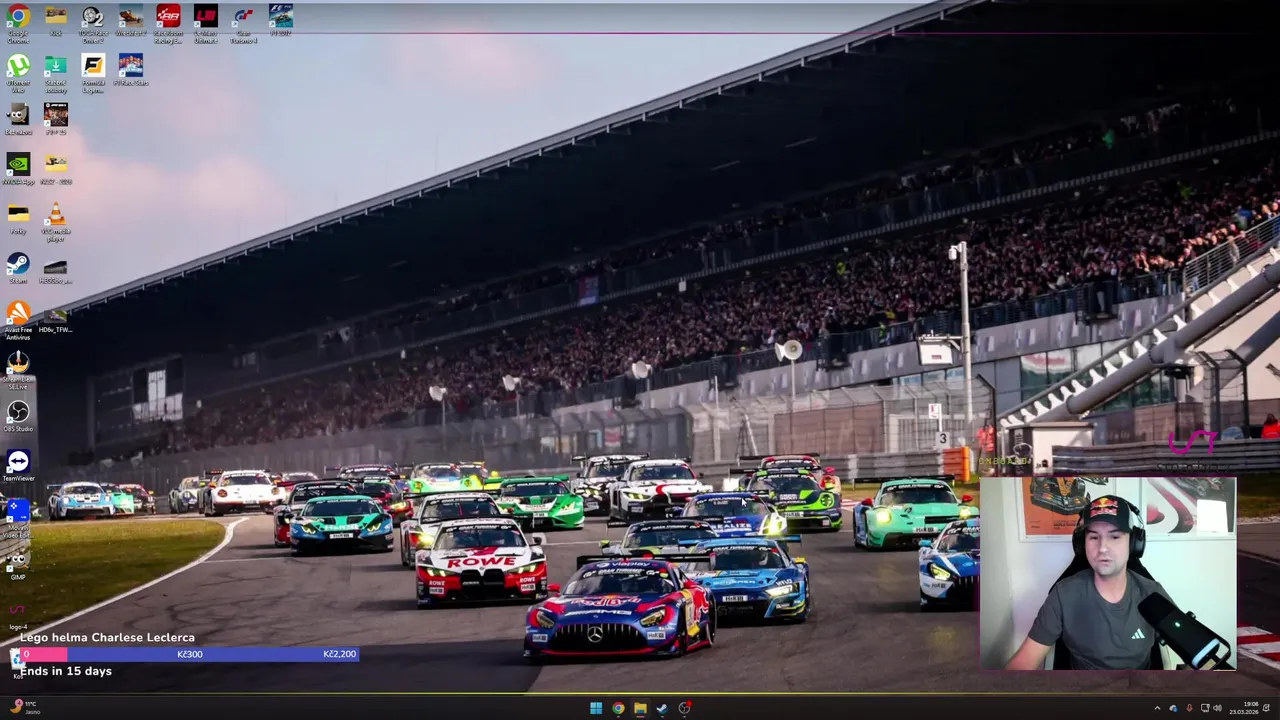
Task: Open the folder next to the NVIDIA App
Action: [56, 170]
